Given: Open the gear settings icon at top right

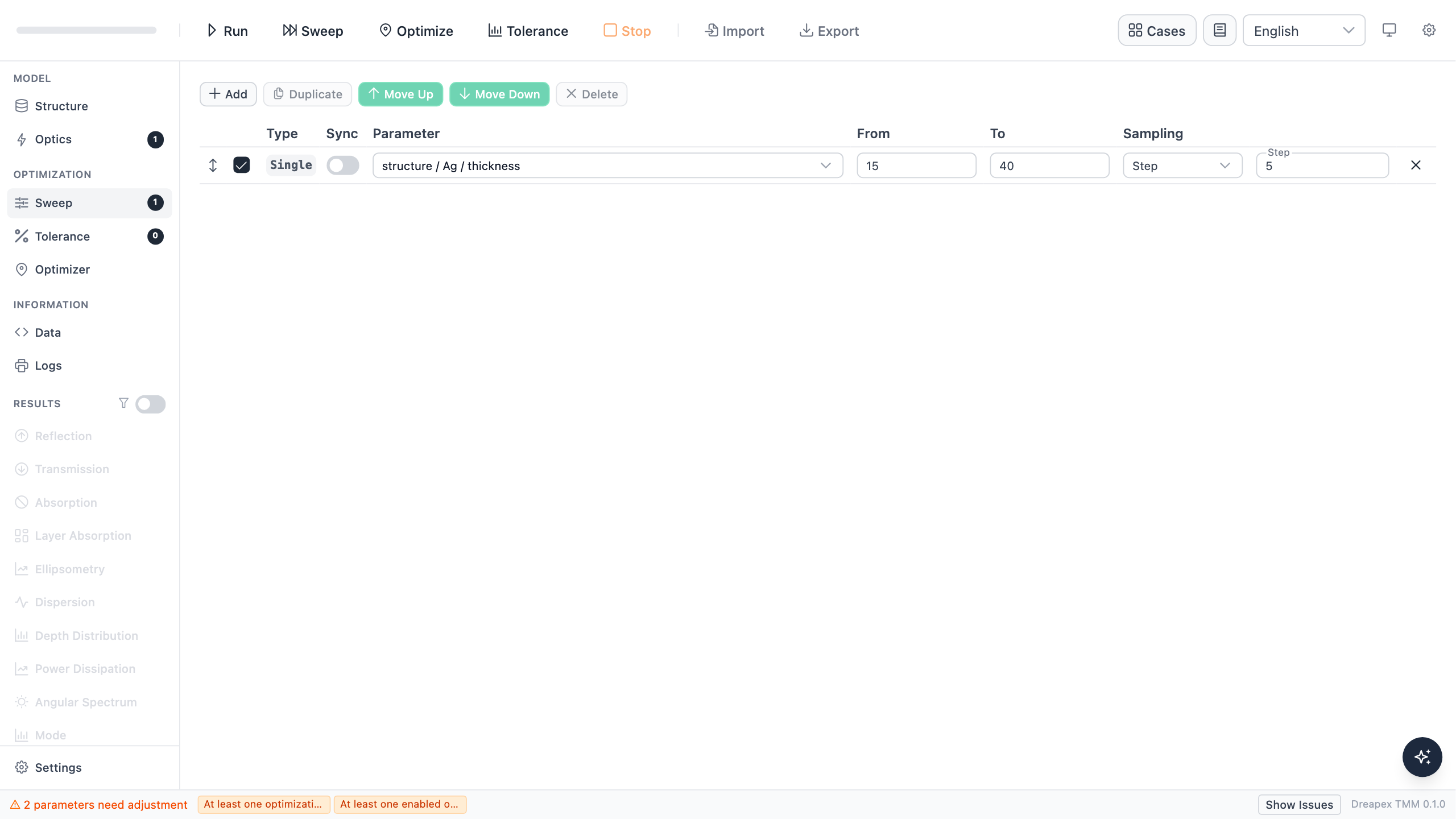Looking at the screenshot, I should tap(1429, 30).
